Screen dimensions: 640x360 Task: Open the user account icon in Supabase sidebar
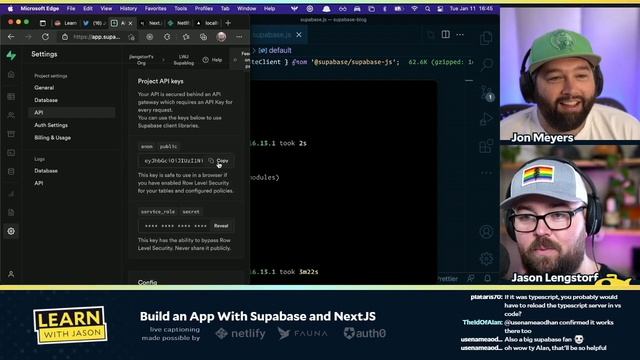pos(11,274)
